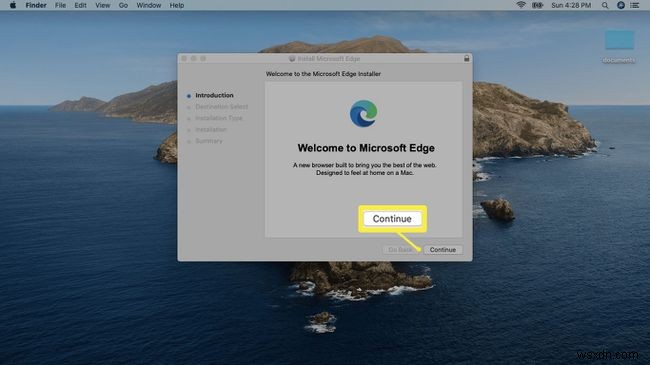Open Spotlight search magnifier

pyautogui.click(x=605, y=5)
